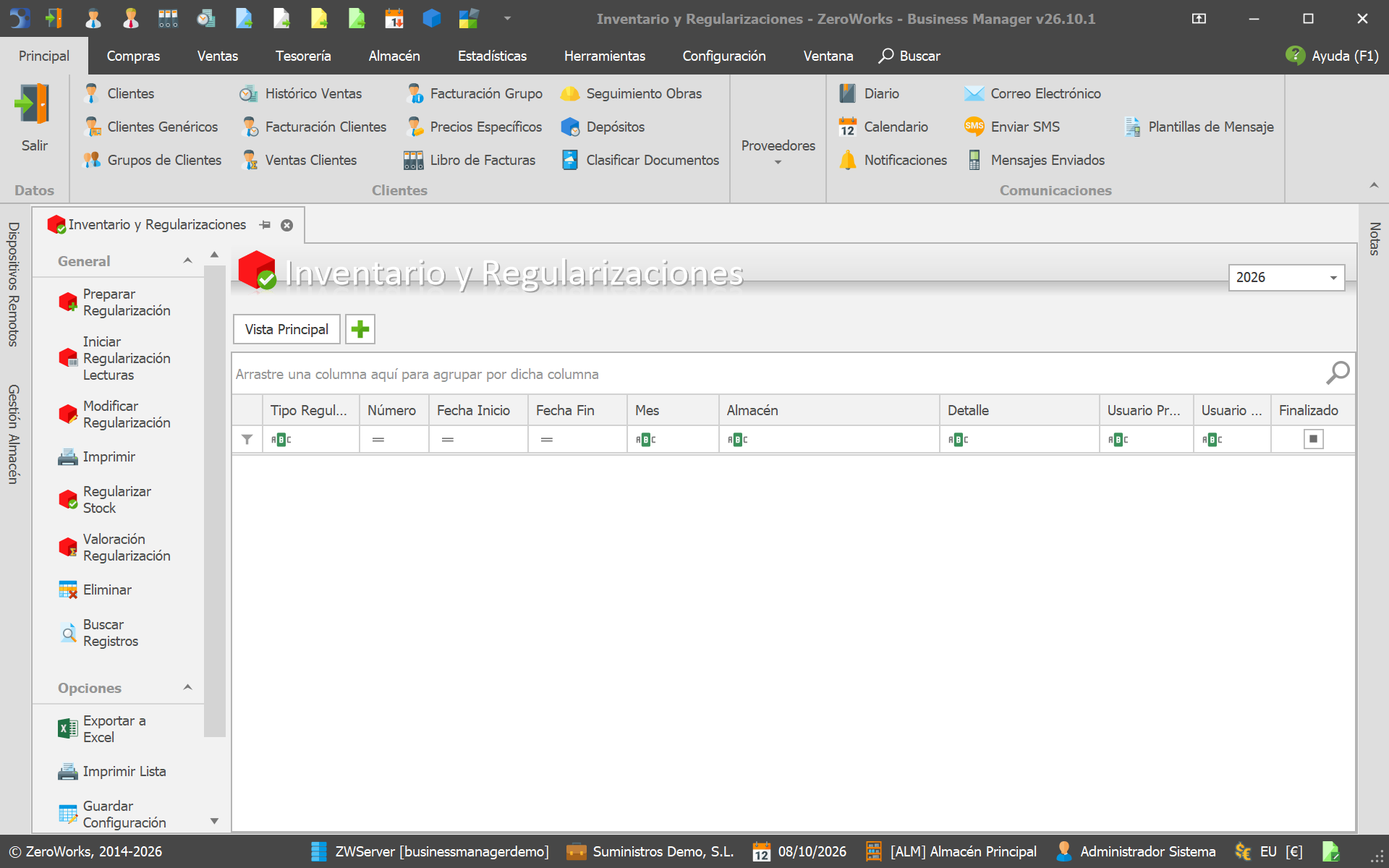This screenshot has height=868, width=1389.
Task: Select Regularizar Stock
Action: (x=106, y=500)
